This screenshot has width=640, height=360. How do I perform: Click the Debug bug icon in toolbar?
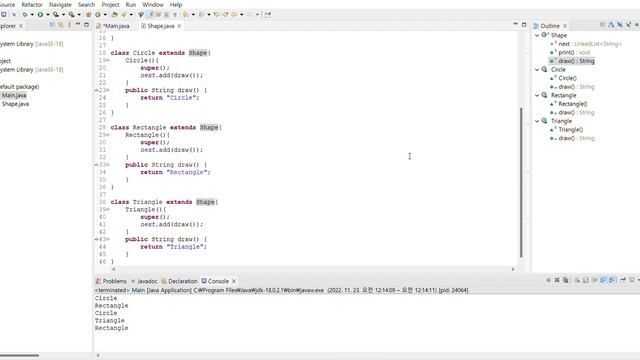[x=25, y=15]
